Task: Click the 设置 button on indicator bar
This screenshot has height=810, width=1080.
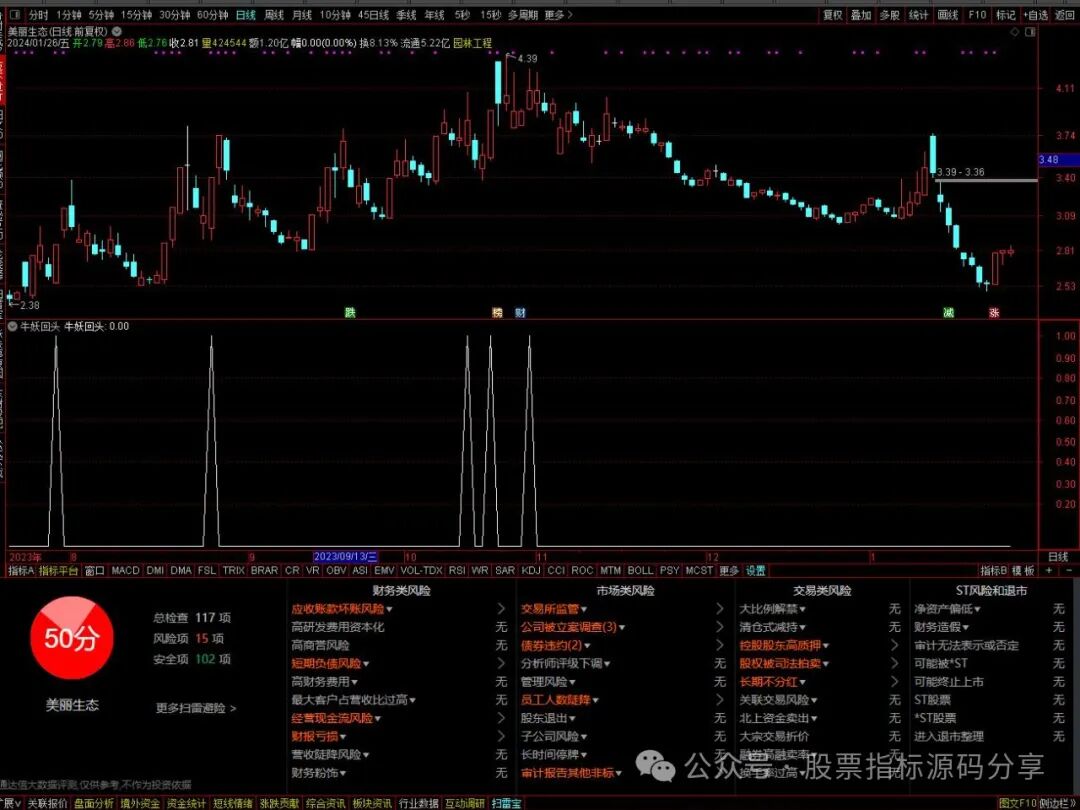Action: [x=756, y=570]
